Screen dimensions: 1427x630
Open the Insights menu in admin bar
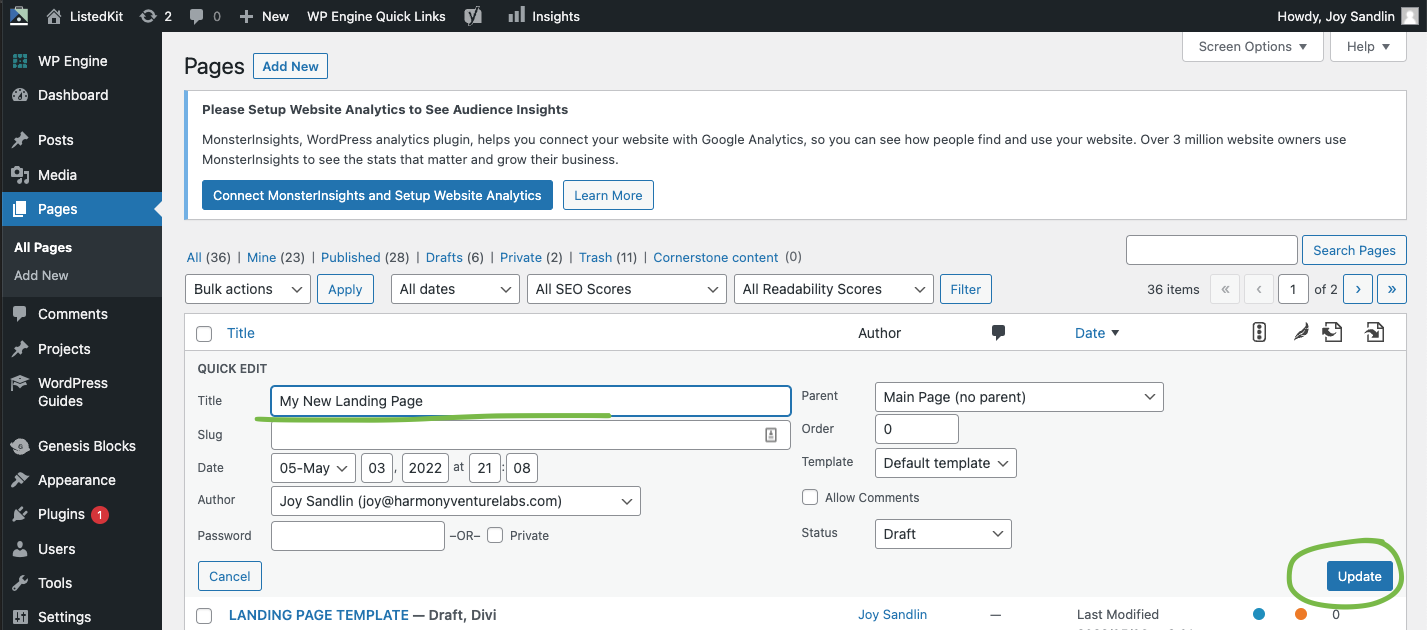pos(544,16)
